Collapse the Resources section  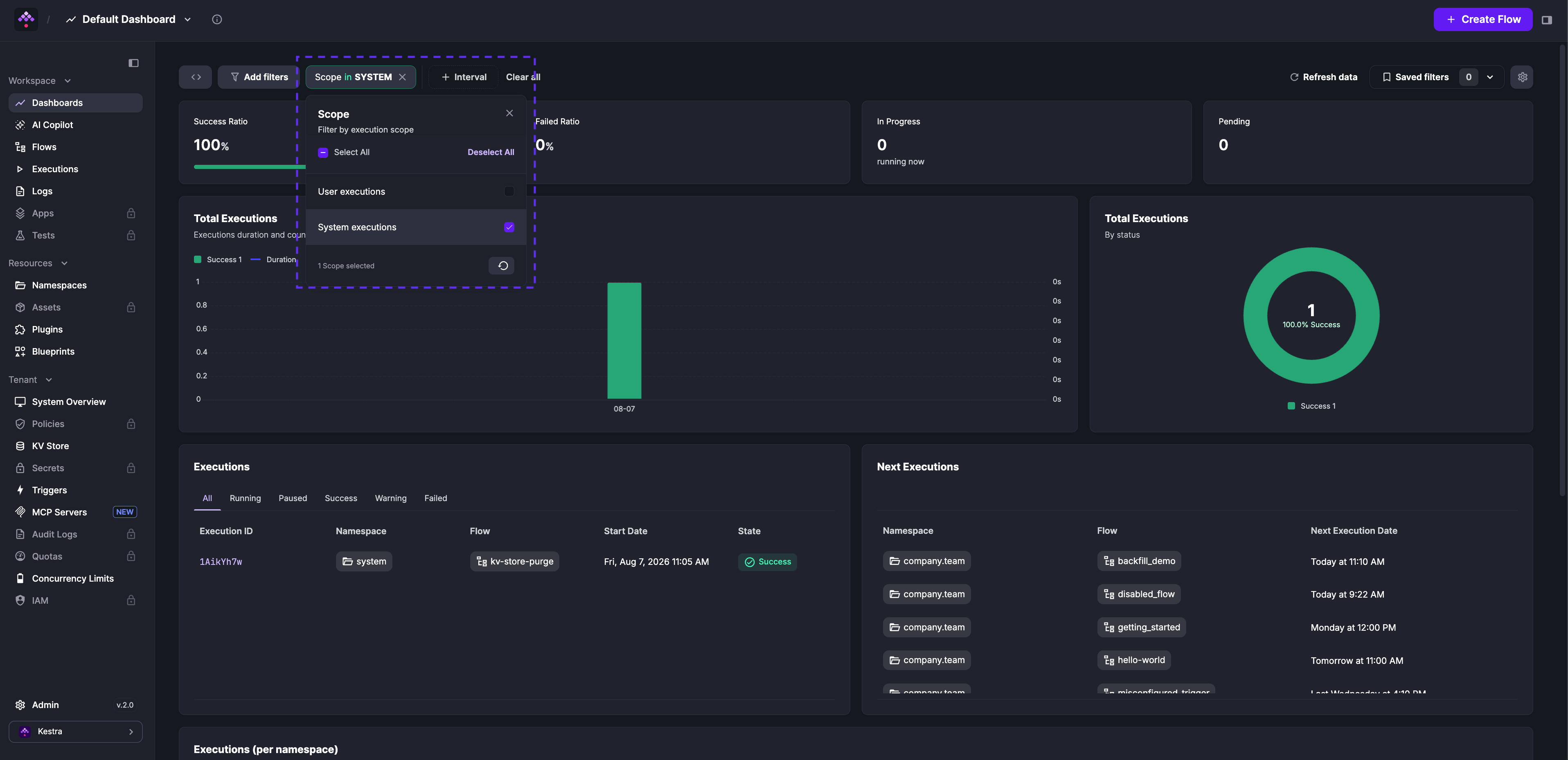click(x=38, y=263)
